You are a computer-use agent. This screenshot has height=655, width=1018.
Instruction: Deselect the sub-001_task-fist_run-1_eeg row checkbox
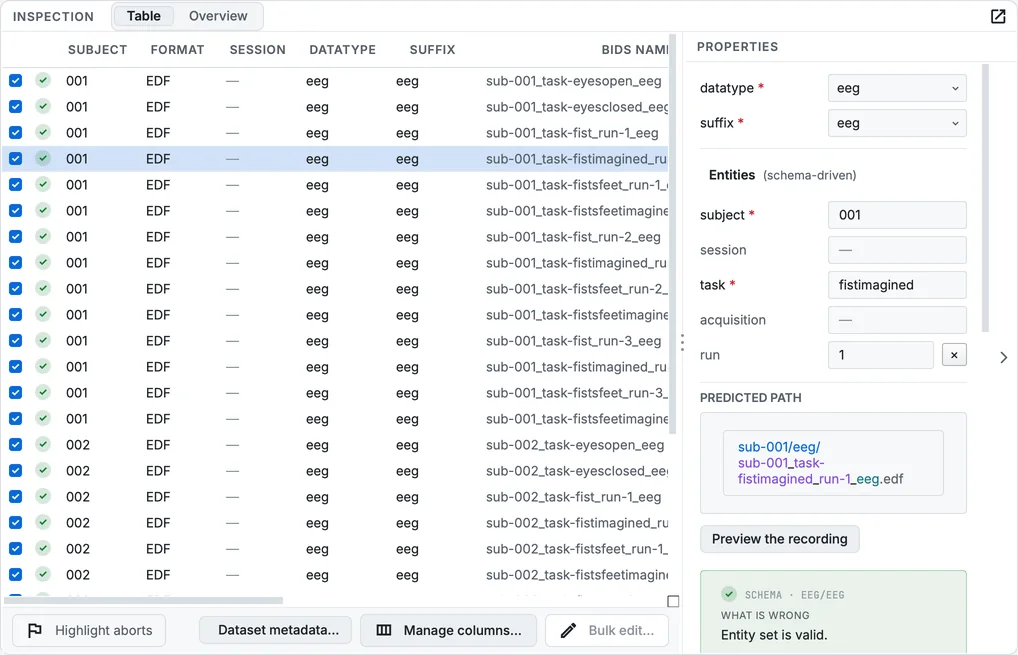tap(16, 132)
